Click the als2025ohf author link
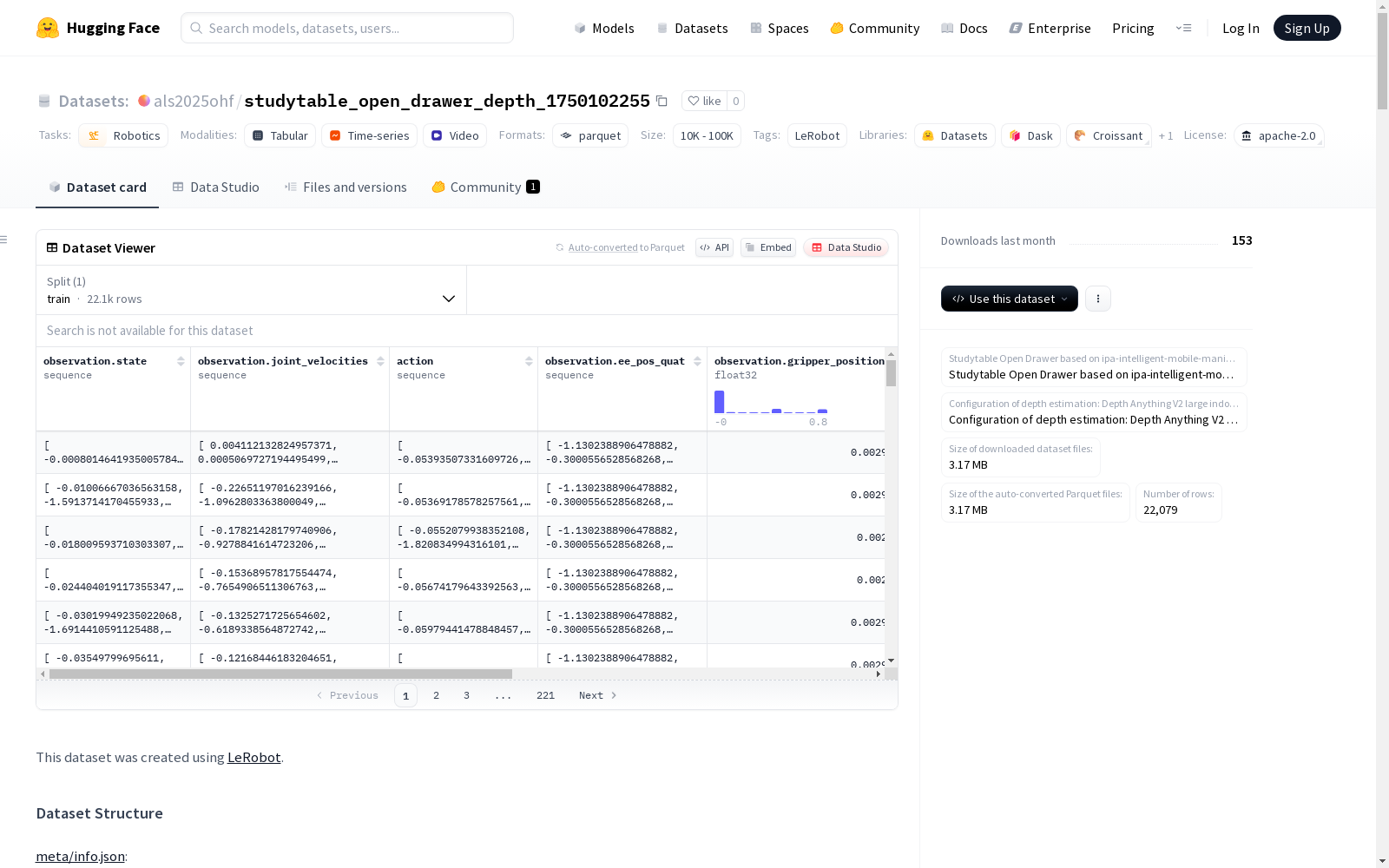The width and height of the screenshot is (1389, 868). (x=194, y=101)
